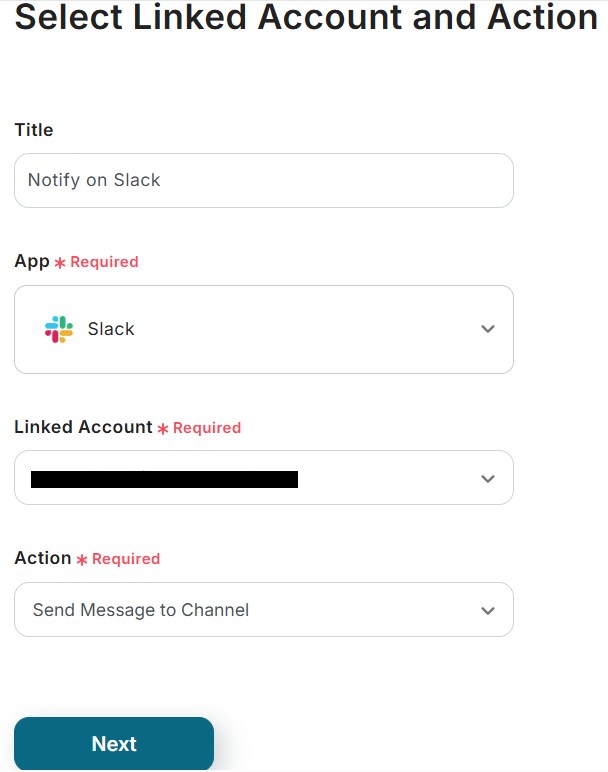
Task: Open the Linked Account redacted selection field
Action: [165, 479]
